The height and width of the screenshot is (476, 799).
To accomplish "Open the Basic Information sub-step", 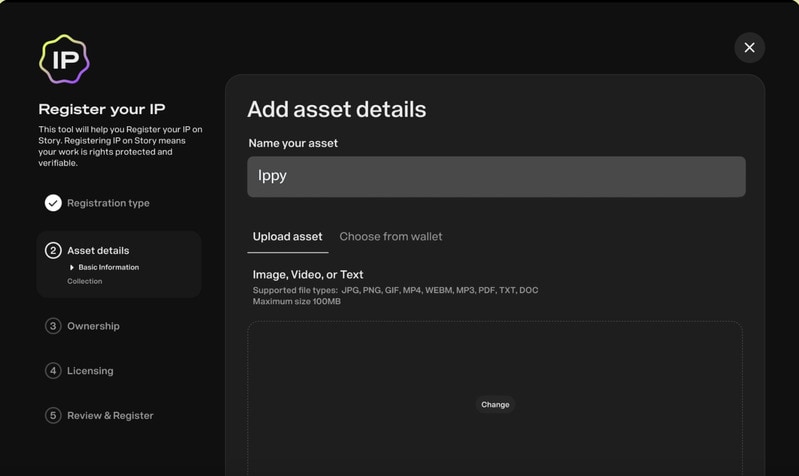I will tap(108, 268).
